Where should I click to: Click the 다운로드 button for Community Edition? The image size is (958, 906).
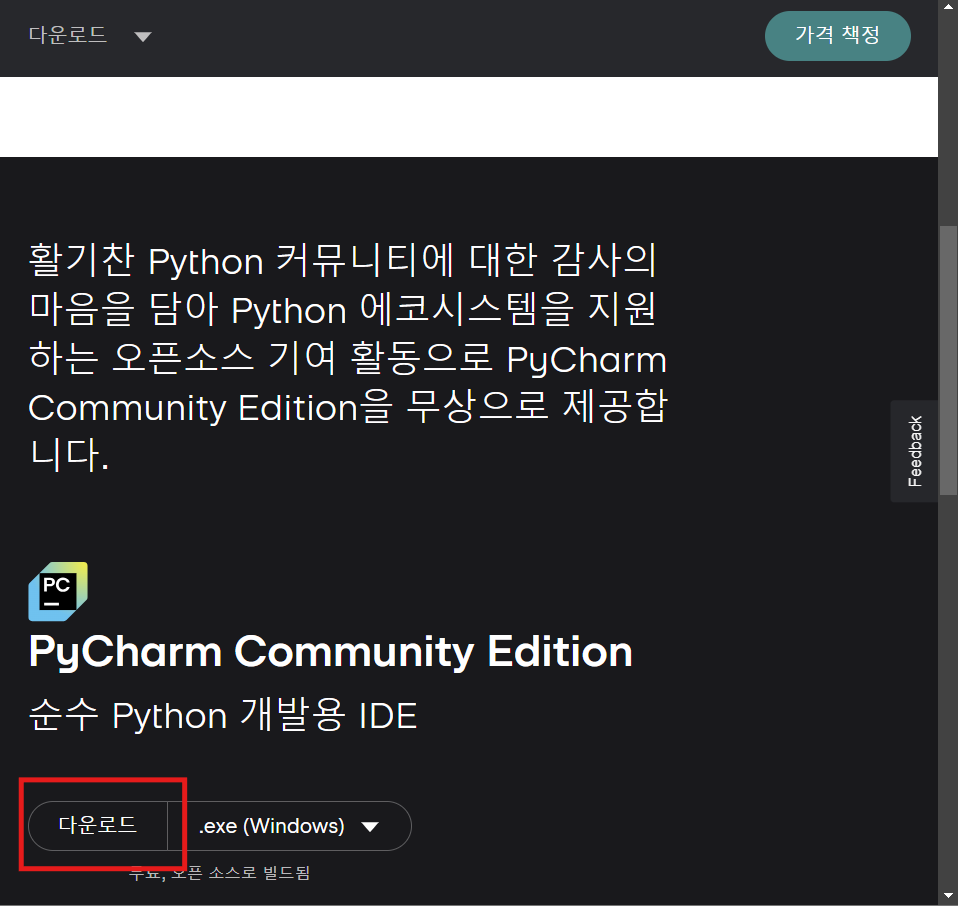(x=98, y=825)
